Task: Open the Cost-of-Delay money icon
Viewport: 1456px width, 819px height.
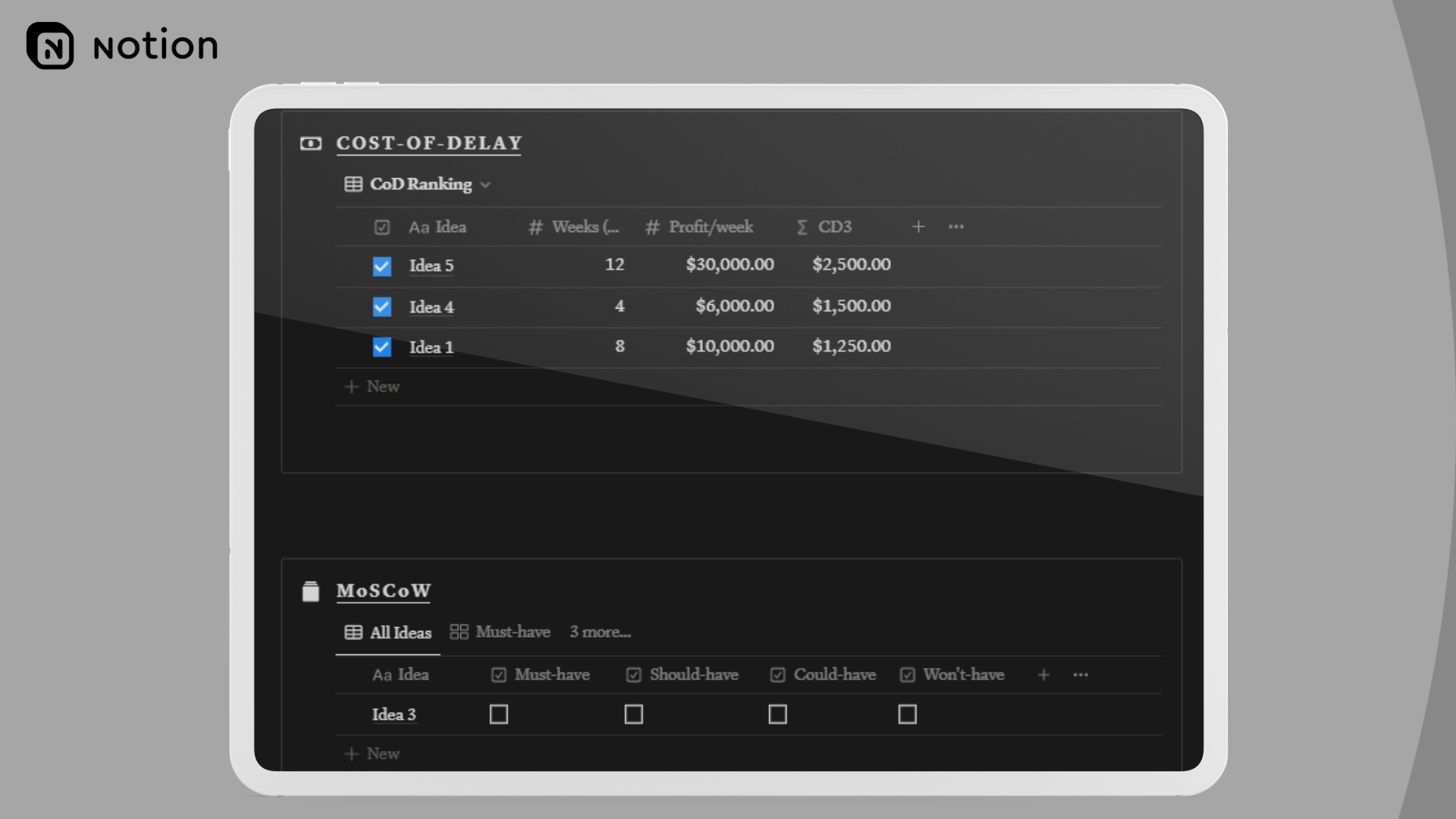Action: (311, 143)
